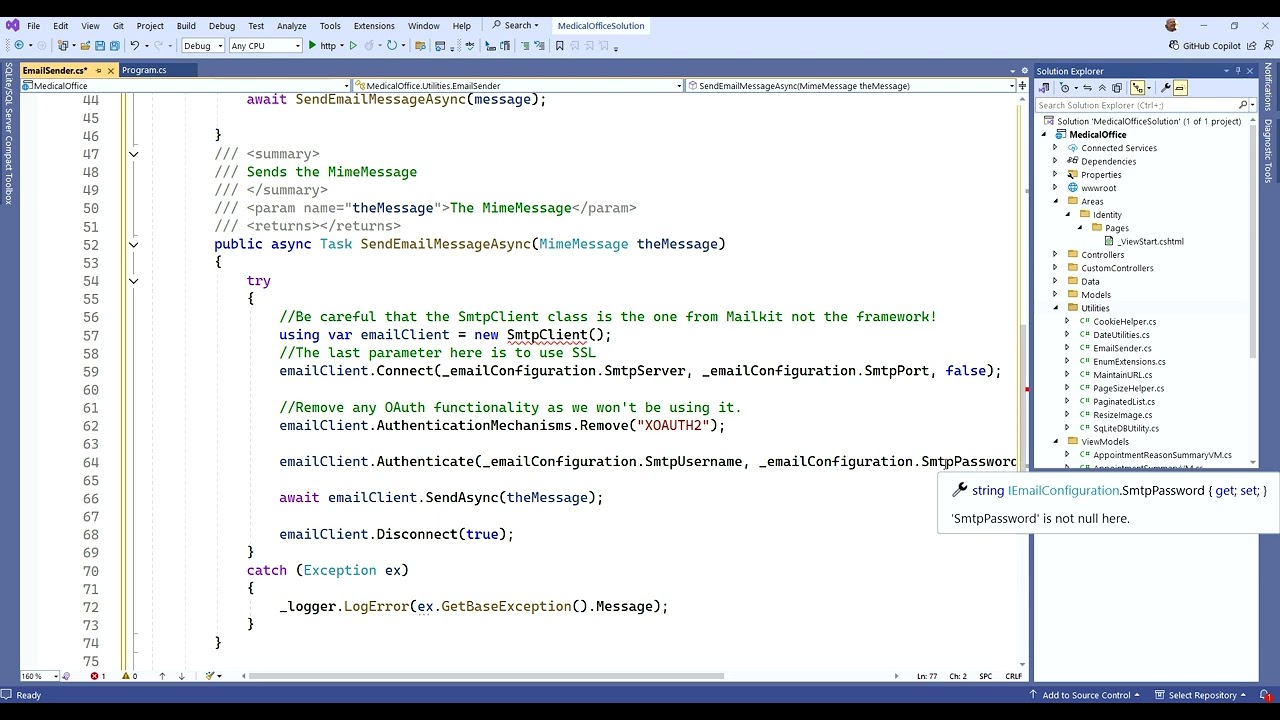Close the Solution Explorer panel

(x=1250, y=71)
